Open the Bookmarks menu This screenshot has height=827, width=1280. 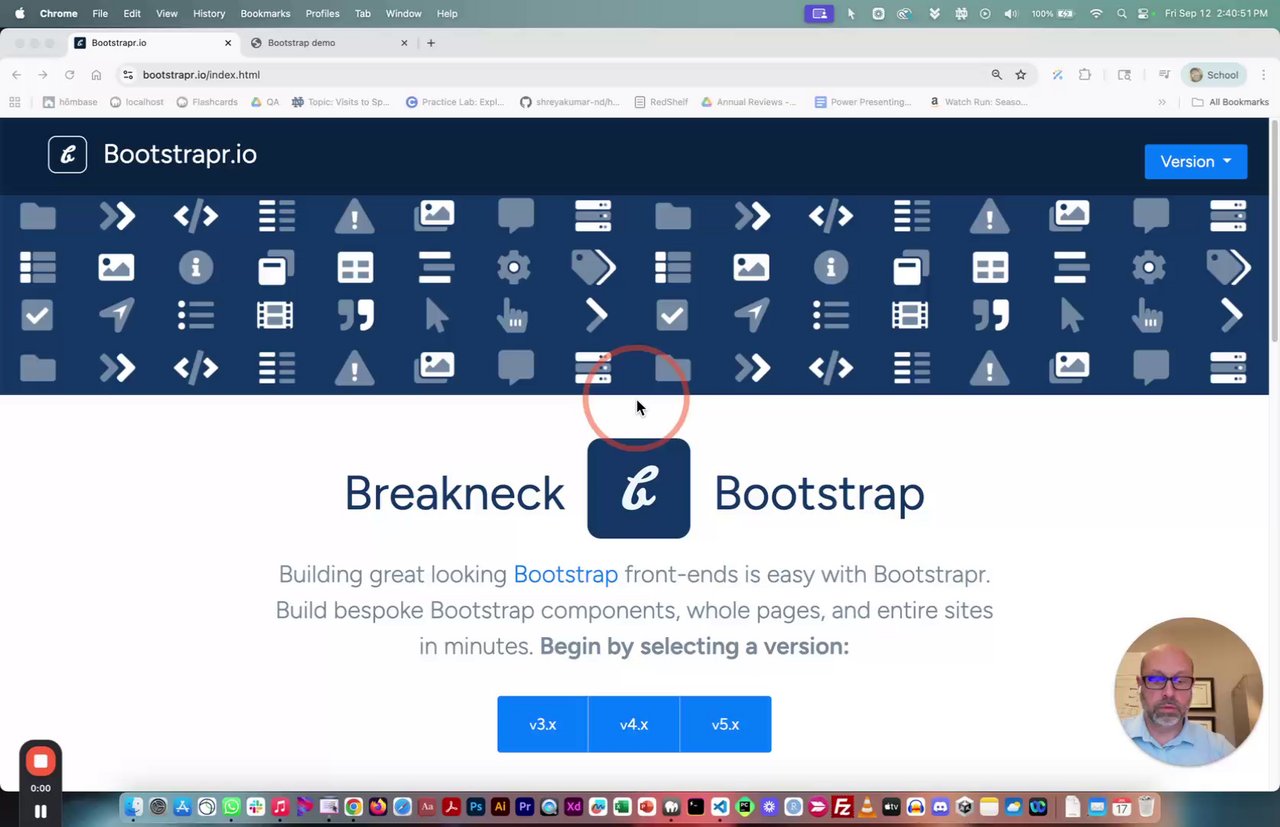[x=265, y=14]
